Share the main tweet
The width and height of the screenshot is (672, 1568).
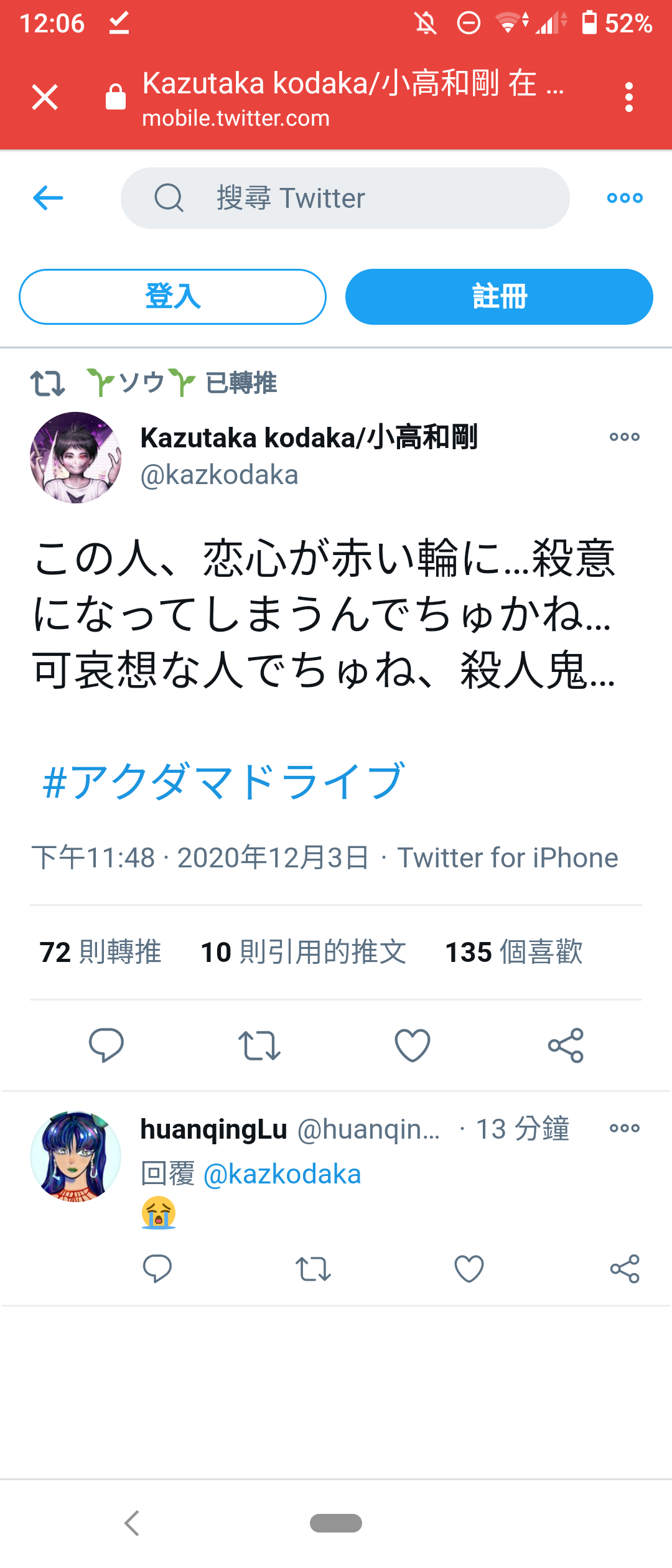(566, 1045)
